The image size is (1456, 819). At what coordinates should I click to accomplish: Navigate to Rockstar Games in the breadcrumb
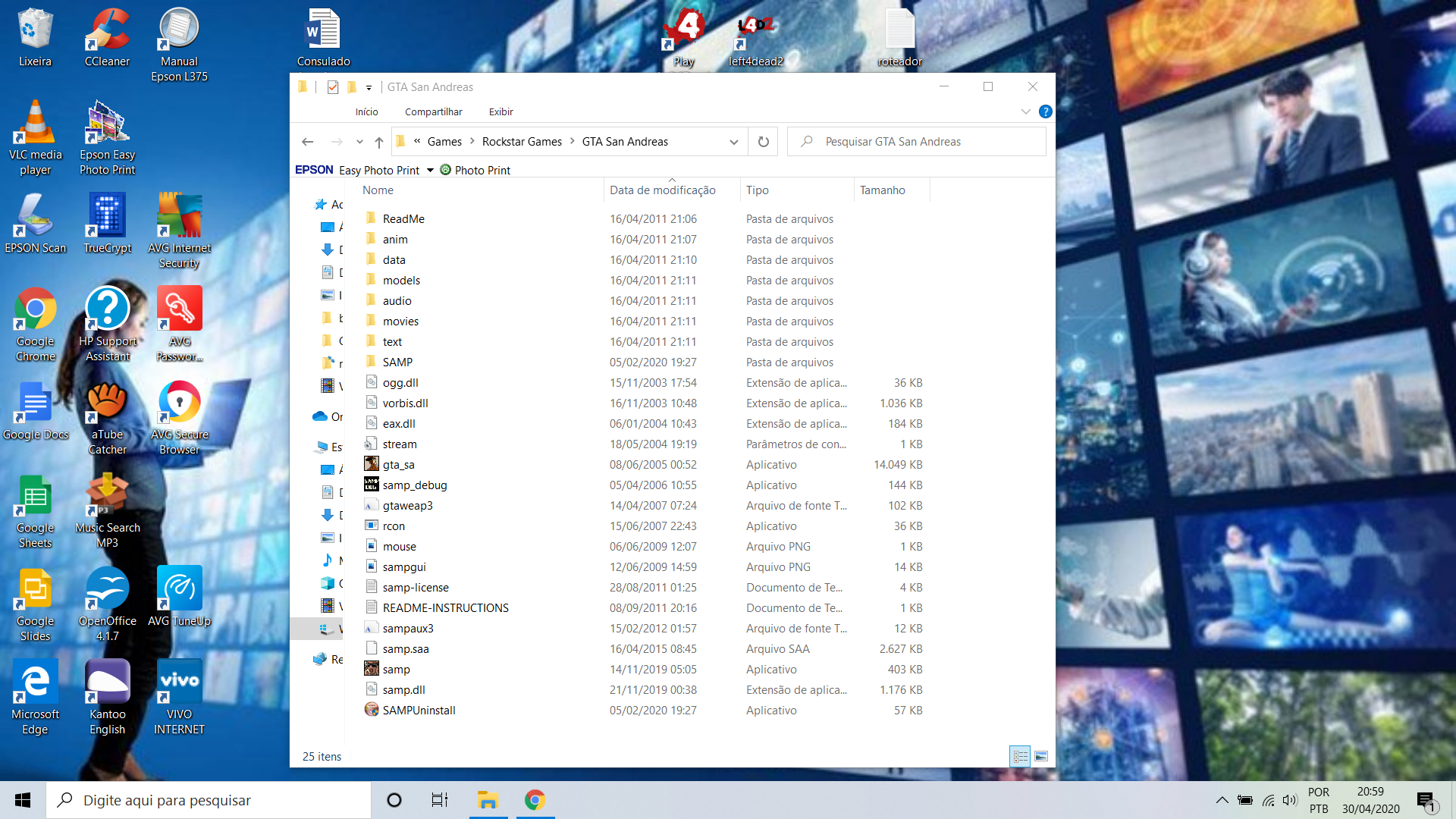coord(522,142)
